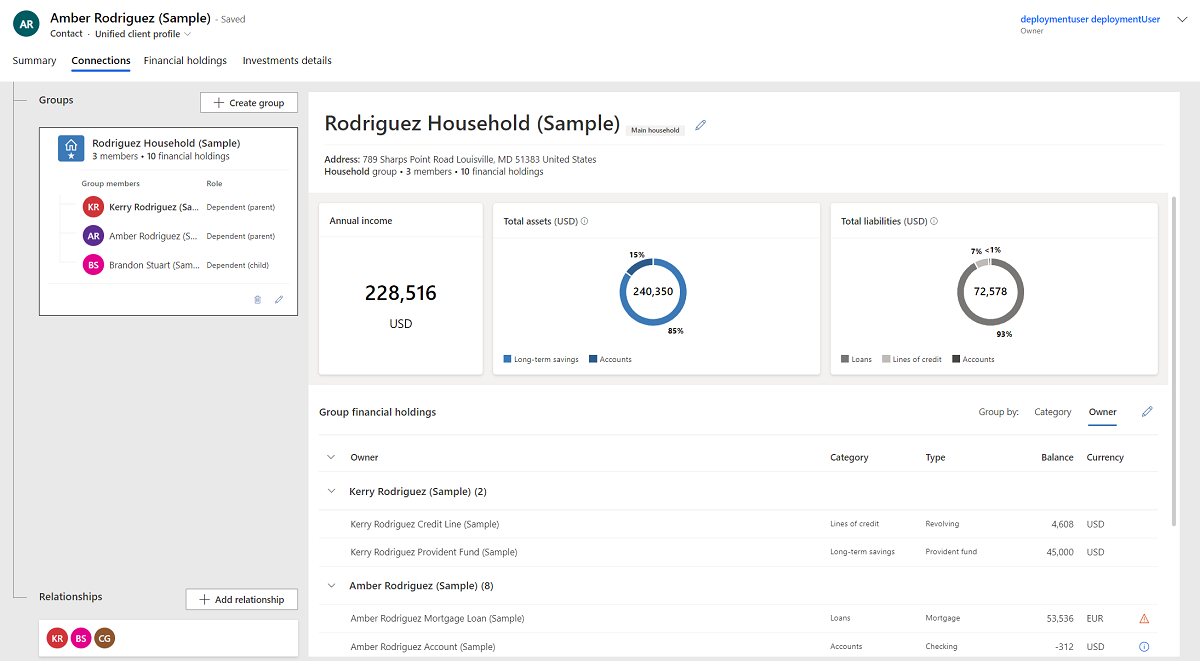
Task: Switch to the Summary tab
Action: click(34, 61)
